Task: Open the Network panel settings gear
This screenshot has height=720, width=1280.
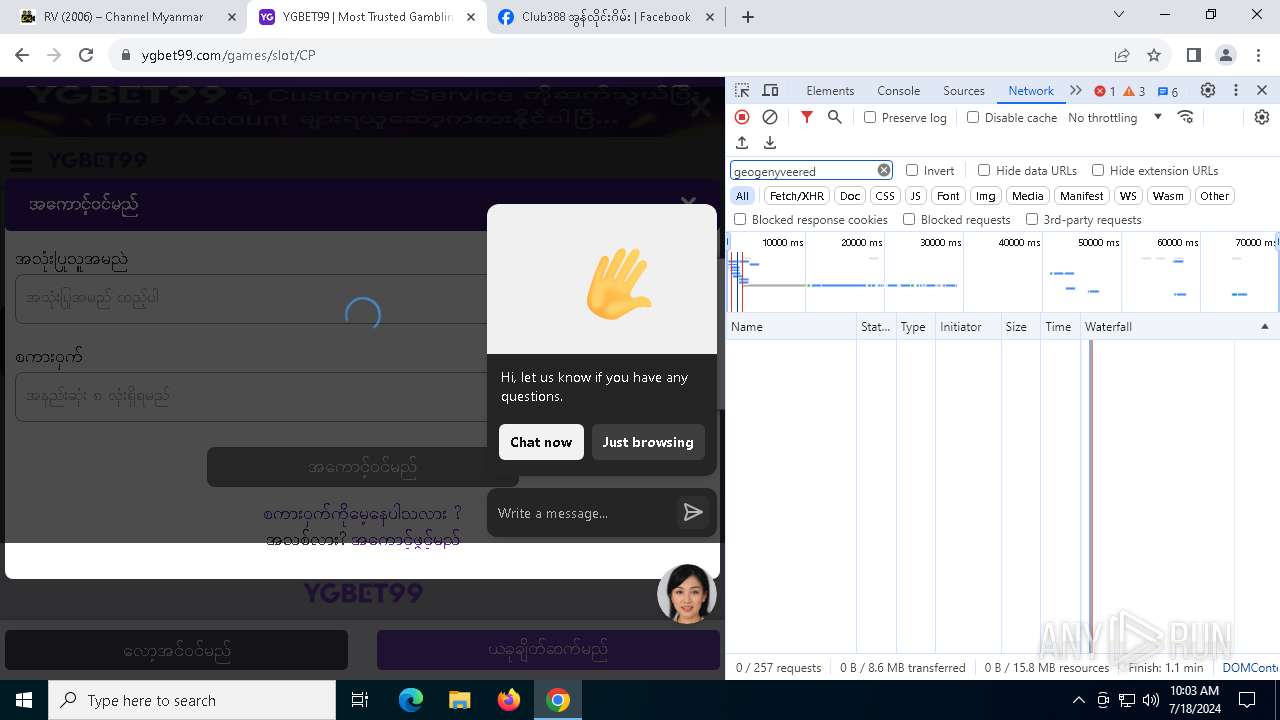Action: point(1262,117)
